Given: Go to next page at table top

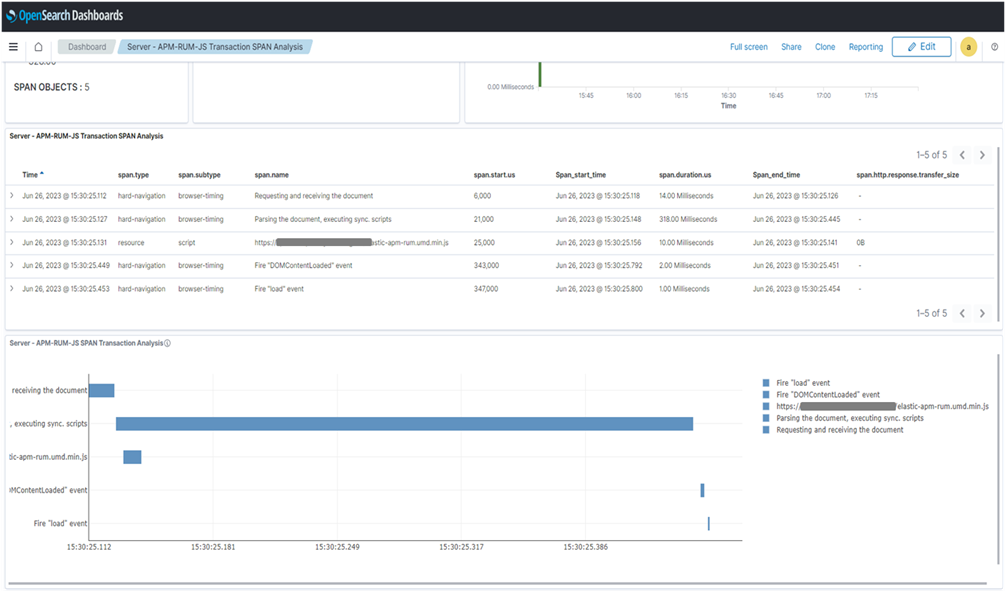Looking at the screenshot, I should coord(982,155).
